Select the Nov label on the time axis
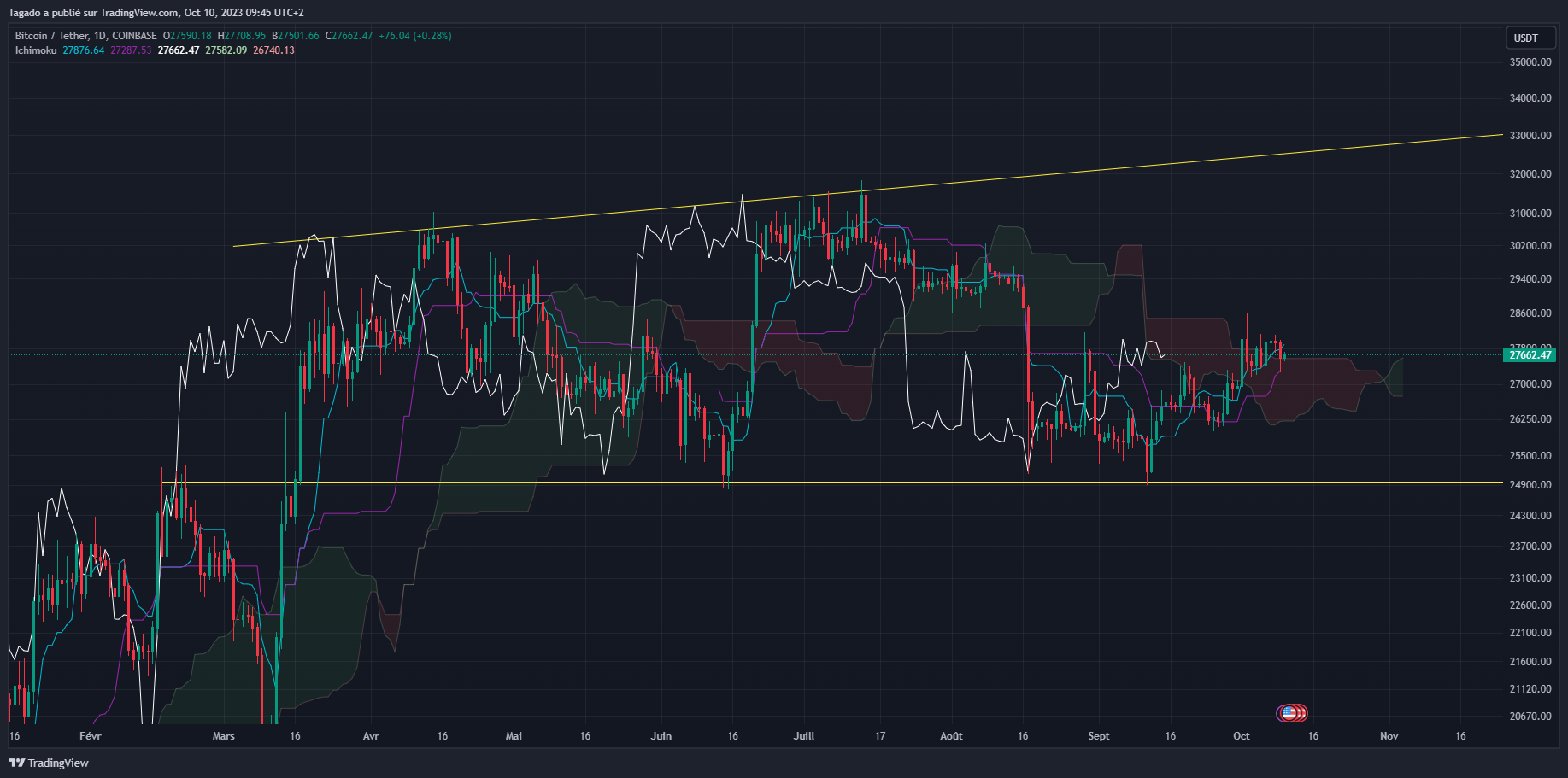 pos(1389,735)
